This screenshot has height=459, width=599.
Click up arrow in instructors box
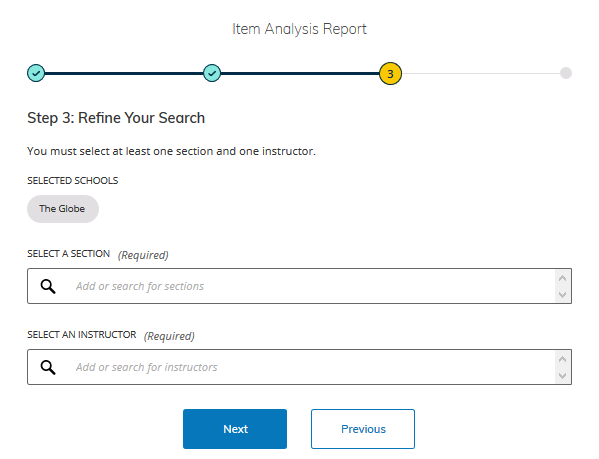[x=562, y=359]
